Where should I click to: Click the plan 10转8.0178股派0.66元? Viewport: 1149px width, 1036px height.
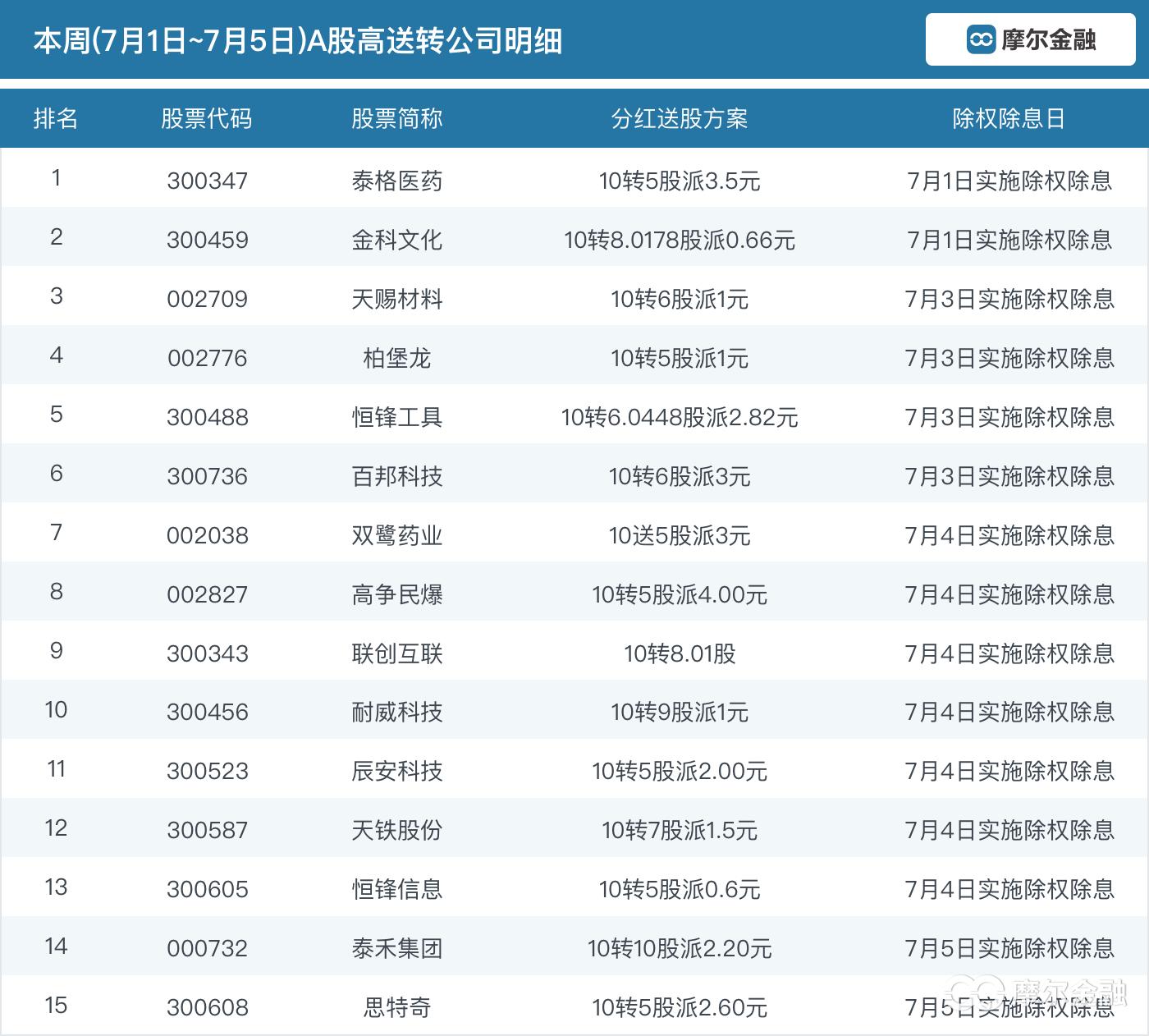(680, 240)
